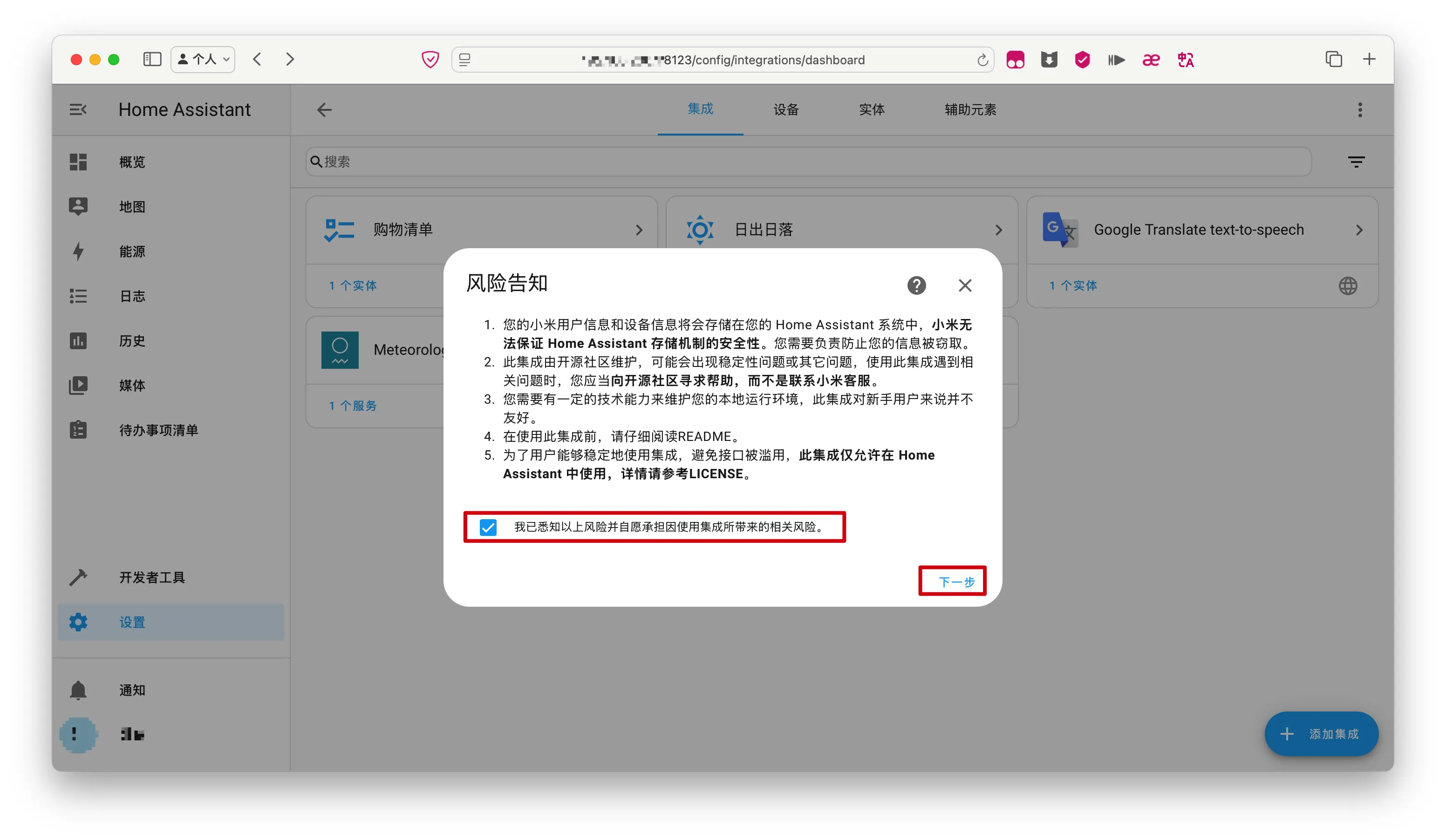1446x840 pixels.
Task: Switch to the 实体 tab
Action: [872, 109]
